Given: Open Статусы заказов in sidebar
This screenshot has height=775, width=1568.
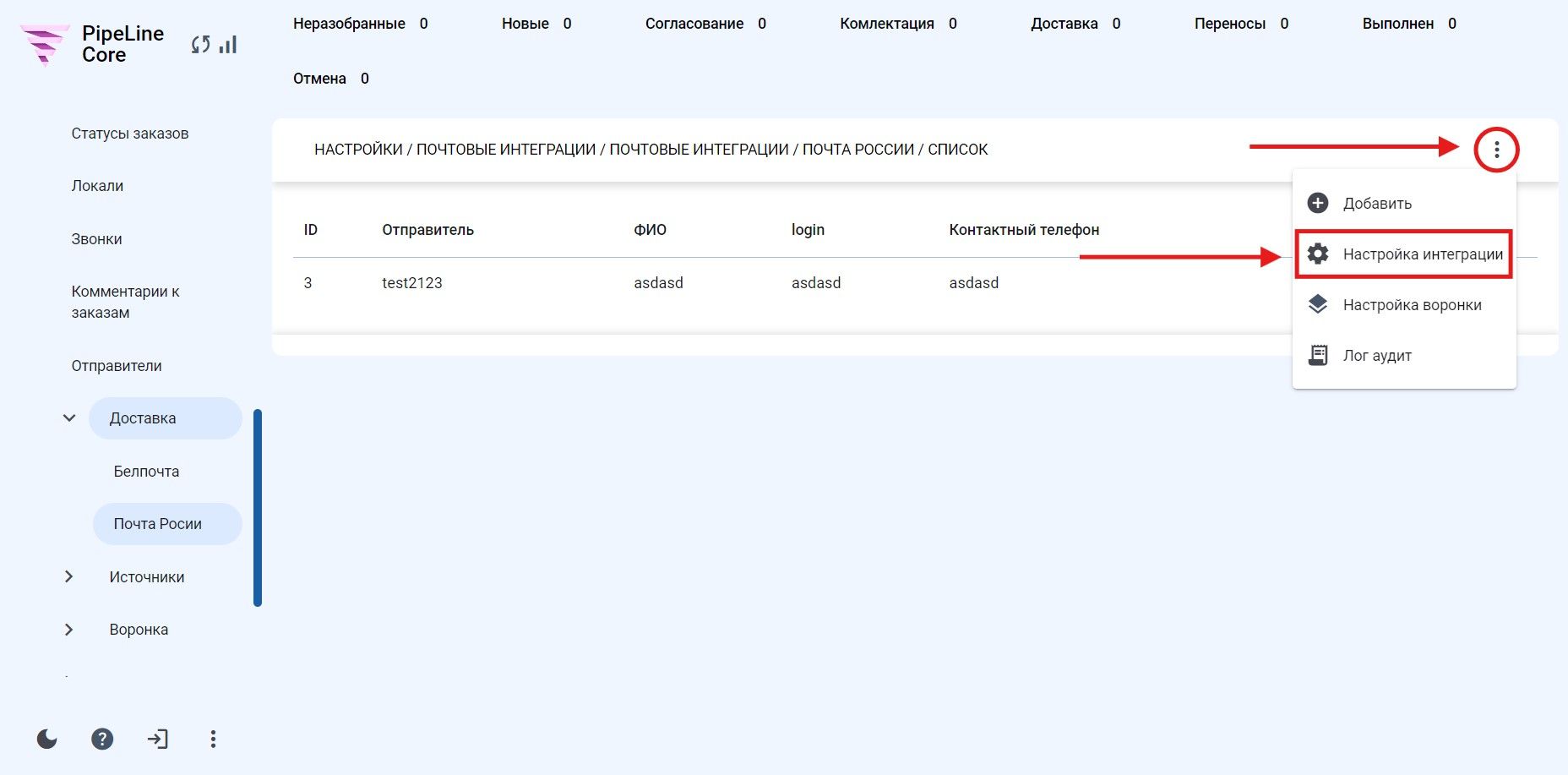Looking at the screenshot, I should (130, 134).
